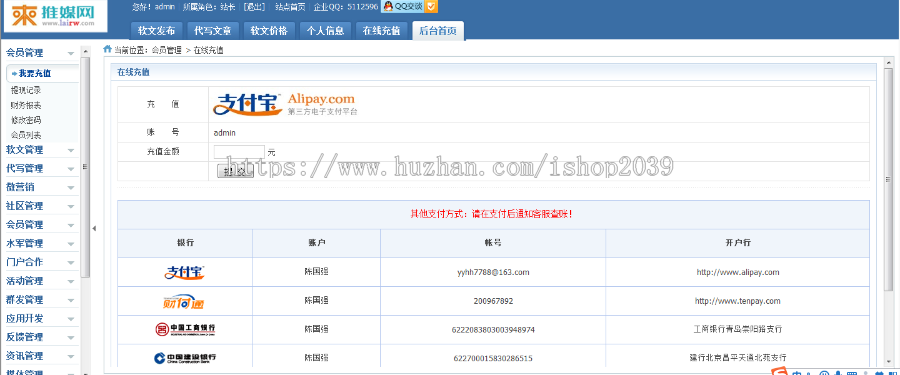Click the submit button under 充值金额
The height and width of the screenshot is (375, 900).
pyautogui.click(x=235, y=171)
